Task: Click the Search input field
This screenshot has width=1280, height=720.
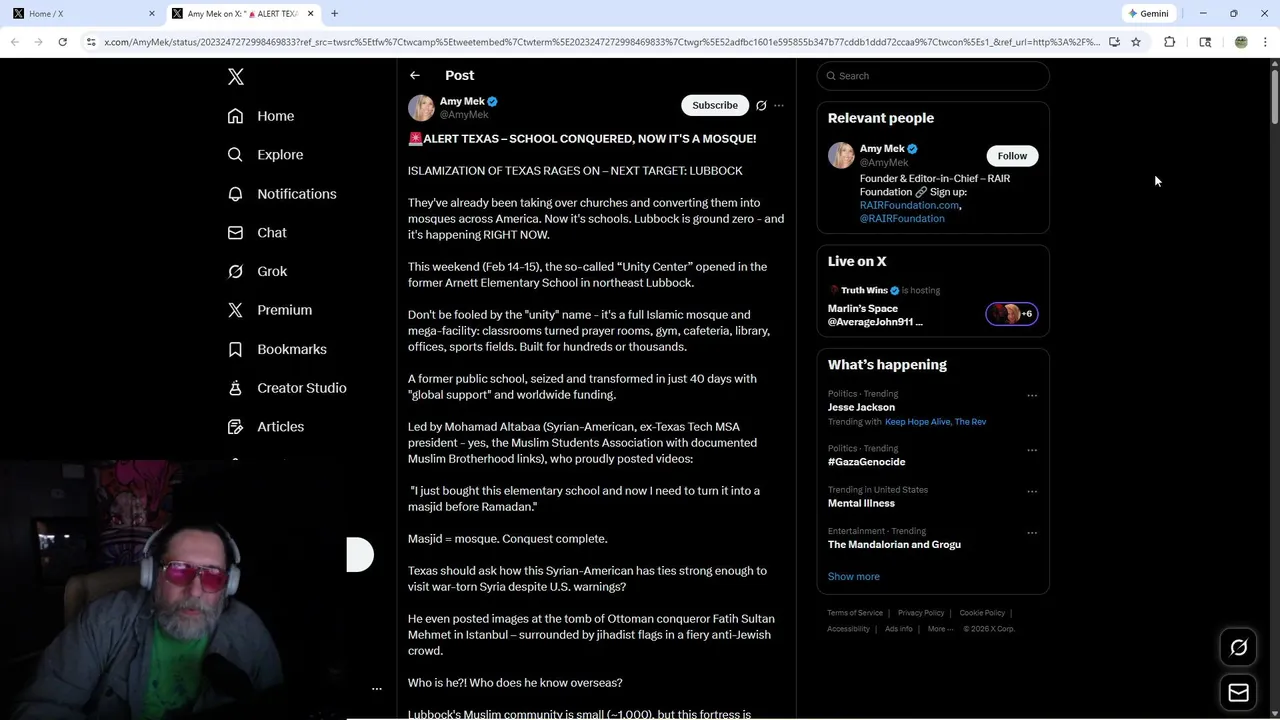Action: (x=933, y=76)
